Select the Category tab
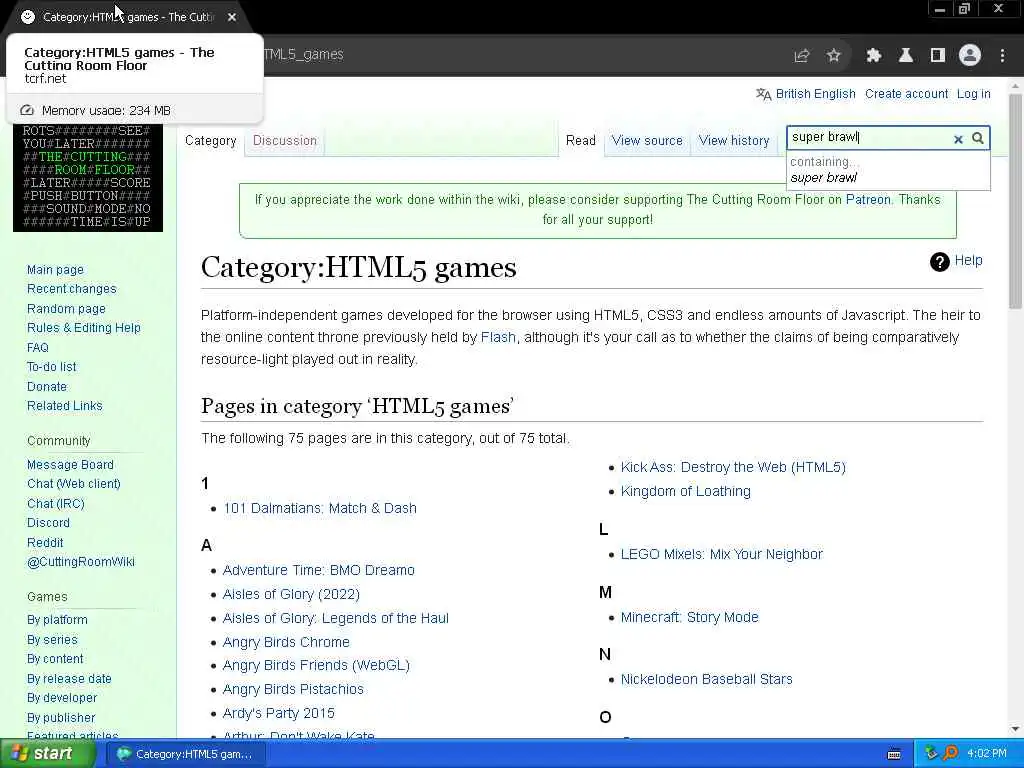 (x=210, y=140)
